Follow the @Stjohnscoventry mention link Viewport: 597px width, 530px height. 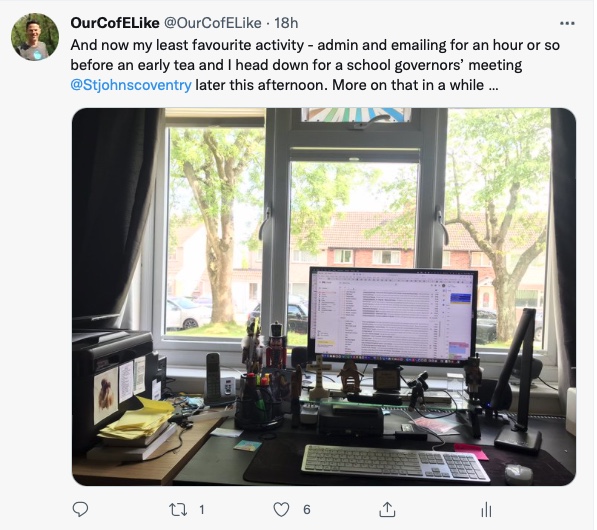[131, 85]
